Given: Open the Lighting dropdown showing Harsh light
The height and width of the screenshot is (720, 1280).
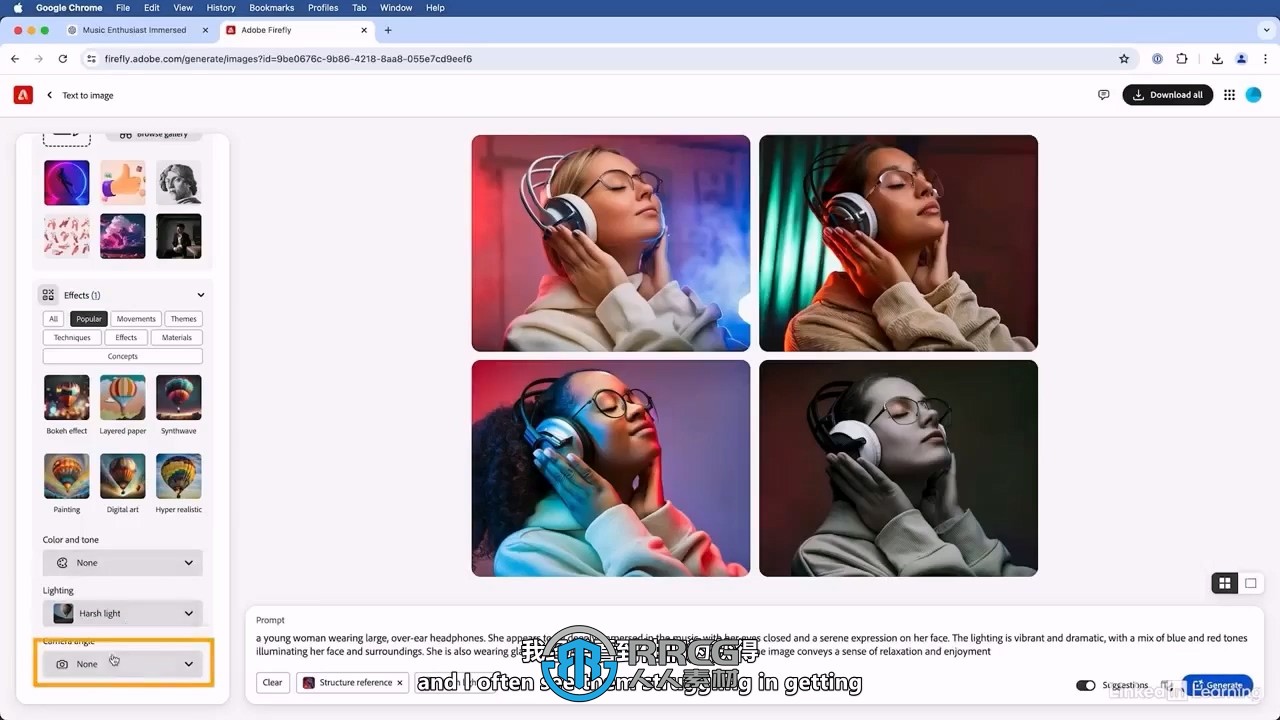Looking at the screenshot, I should tap(122, 613).
